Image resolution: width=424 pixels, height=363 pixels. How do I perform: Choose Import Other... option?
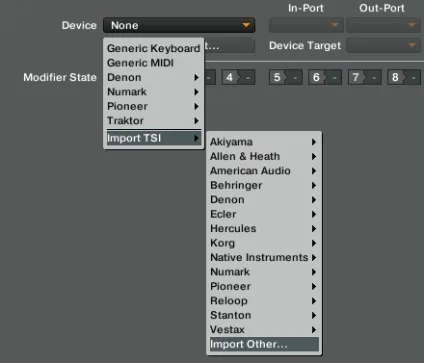pyautogui.click(x=264, y=344)
